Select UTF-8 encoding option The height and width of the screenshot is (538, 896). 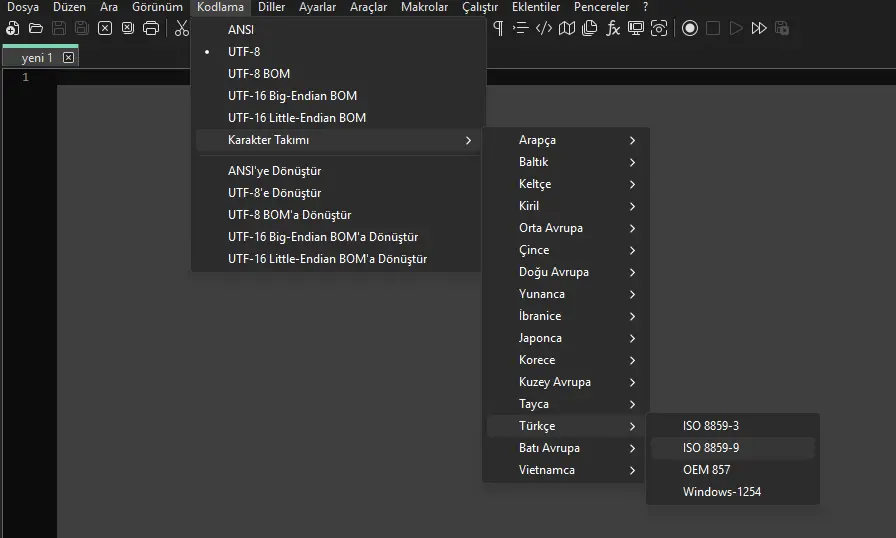[x=338, y=52]
